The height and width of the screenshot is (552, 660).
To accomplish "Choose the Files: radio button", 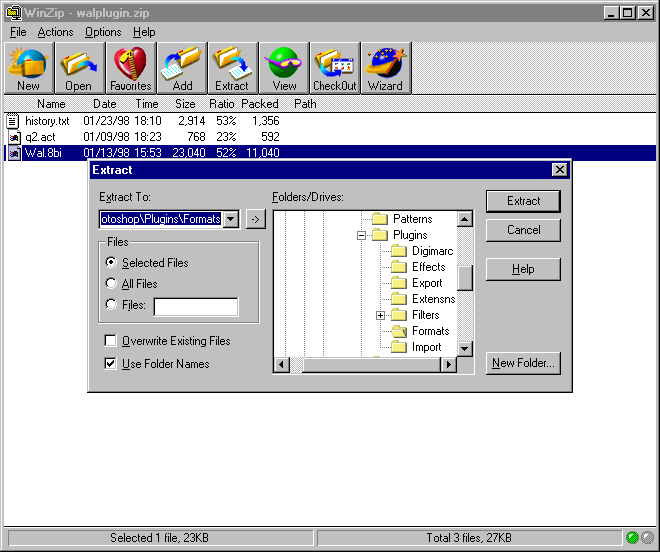I will [x=111, y=304].
